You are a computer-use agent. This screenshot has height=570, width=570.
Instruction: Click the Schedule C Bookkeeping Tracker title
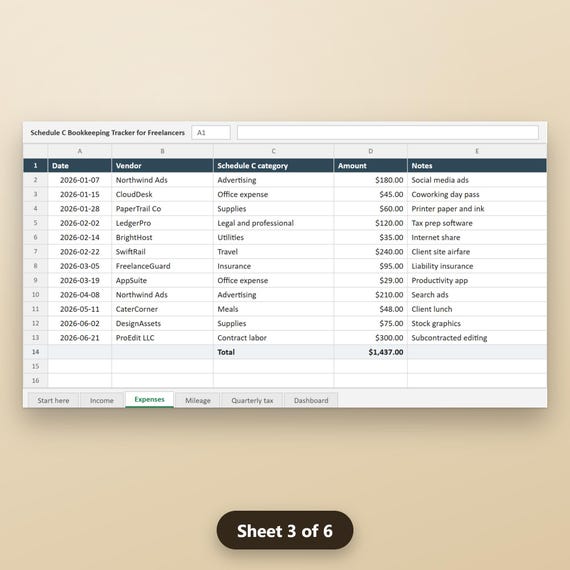tap(108, 133)
